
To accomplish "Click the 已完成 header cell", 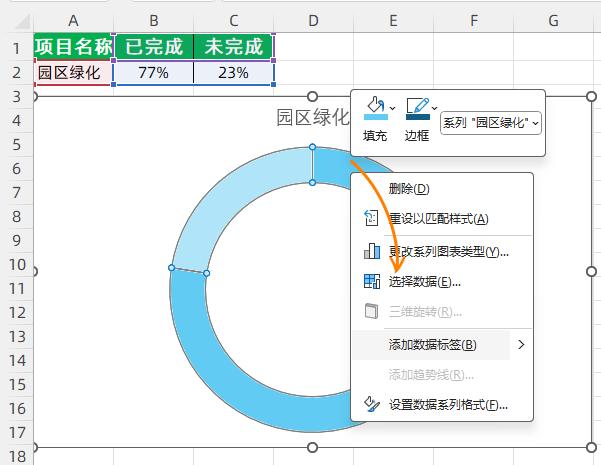I will pyautogui.click(x=153, y=46).
